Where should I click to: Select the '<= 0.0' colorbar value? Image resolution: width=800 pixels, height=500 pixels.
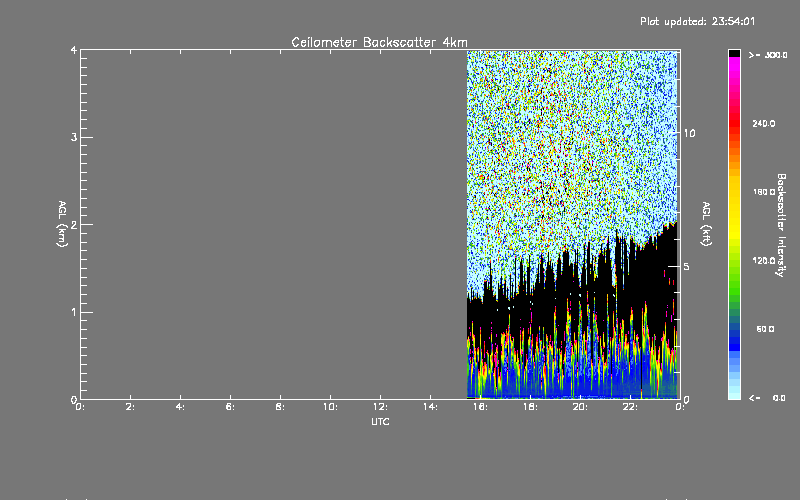[x=768, y=398]
